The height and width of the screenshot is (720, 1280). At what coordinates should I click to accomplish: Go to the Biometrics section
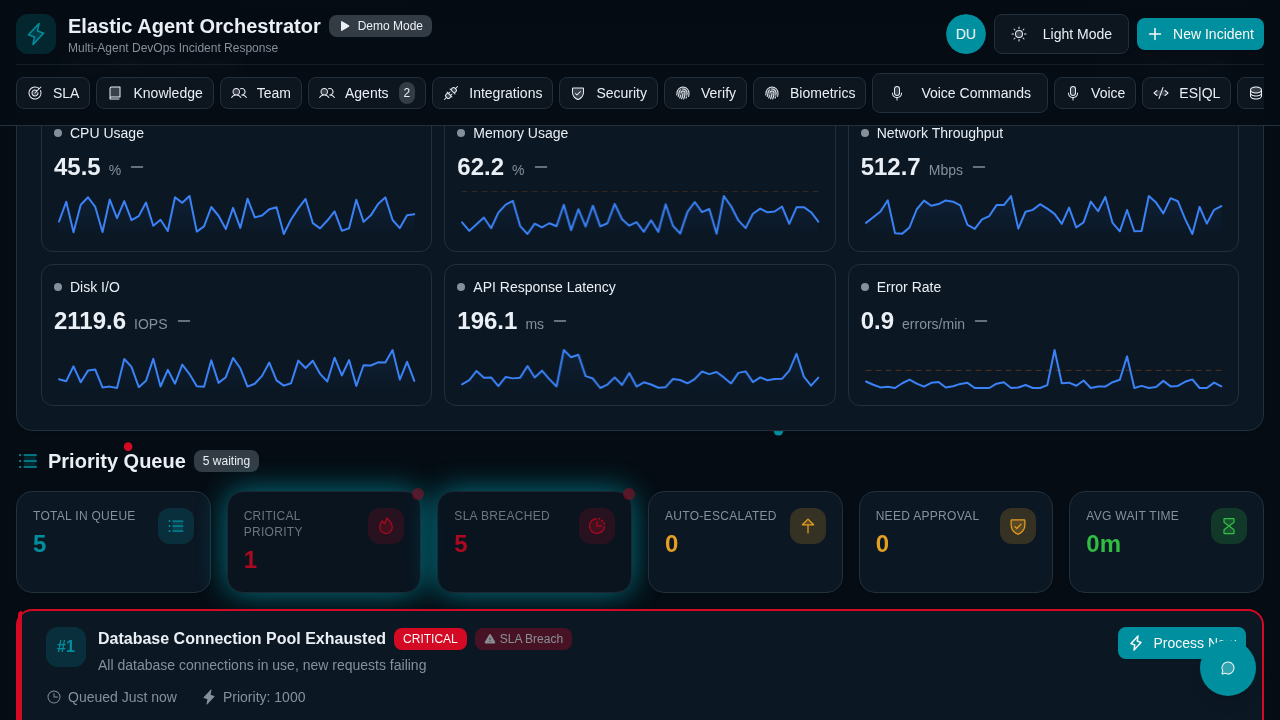[809, 93]
